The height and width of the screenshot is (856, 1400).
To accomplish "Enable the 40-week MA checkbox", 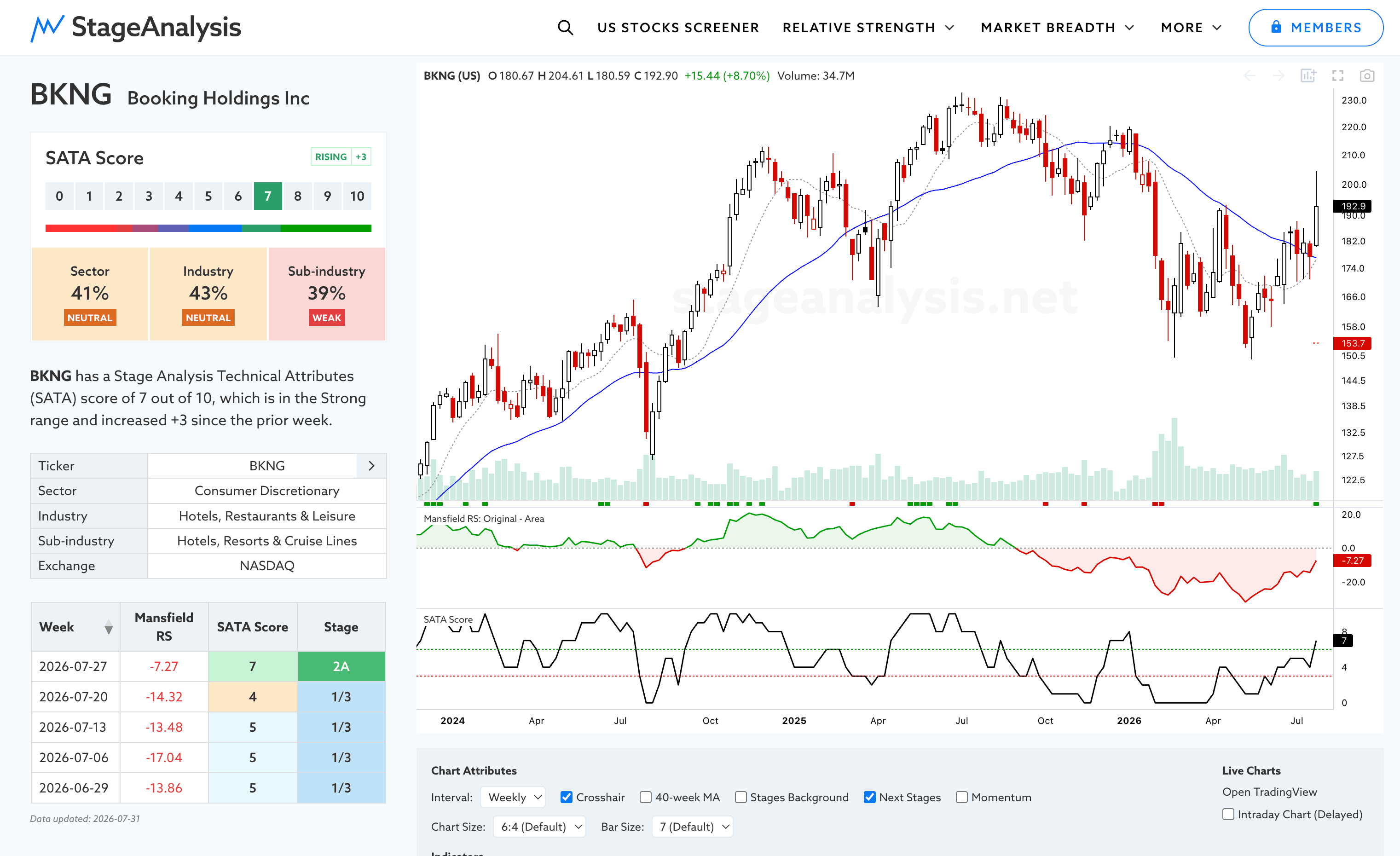I will 645,797.
